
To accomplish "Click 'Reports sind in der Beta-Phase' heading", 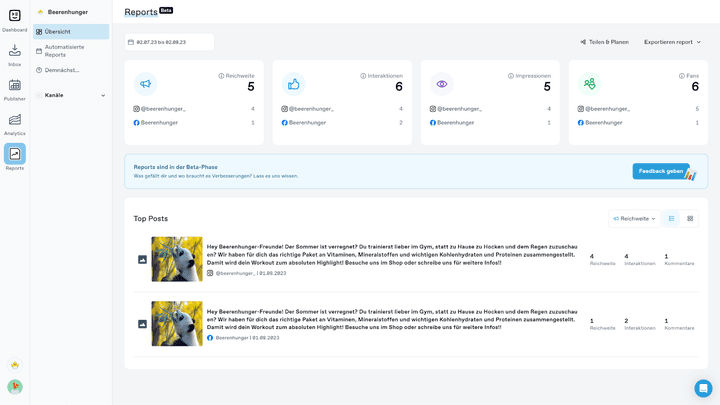I will tap(175, 167).
